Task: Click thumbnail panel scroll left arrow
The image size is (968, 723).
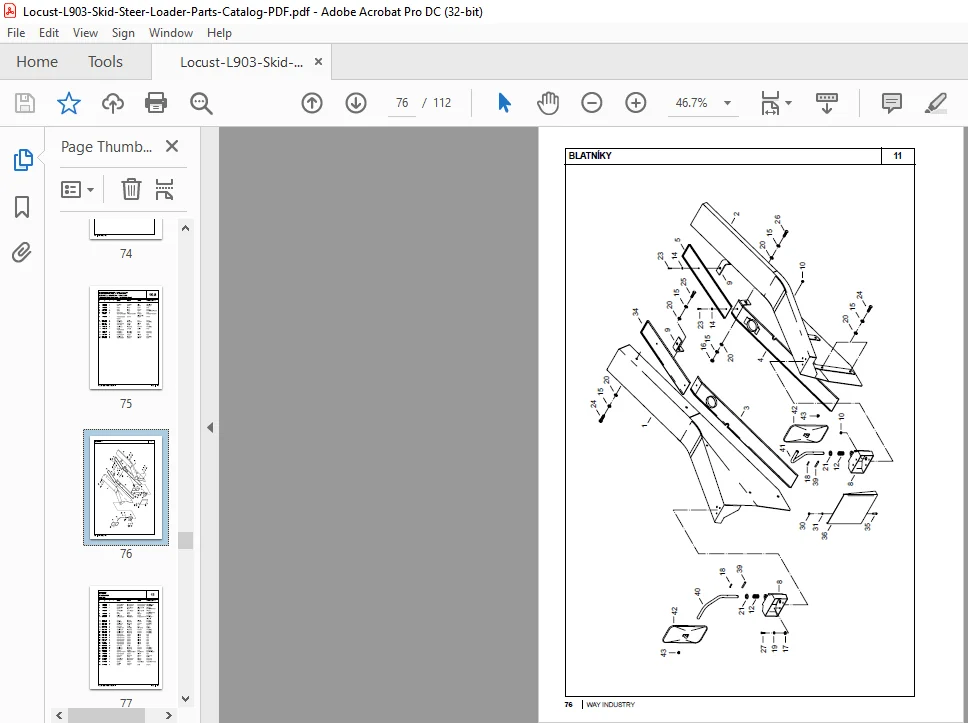Action: pyautogui.click(x=59, y=715)
